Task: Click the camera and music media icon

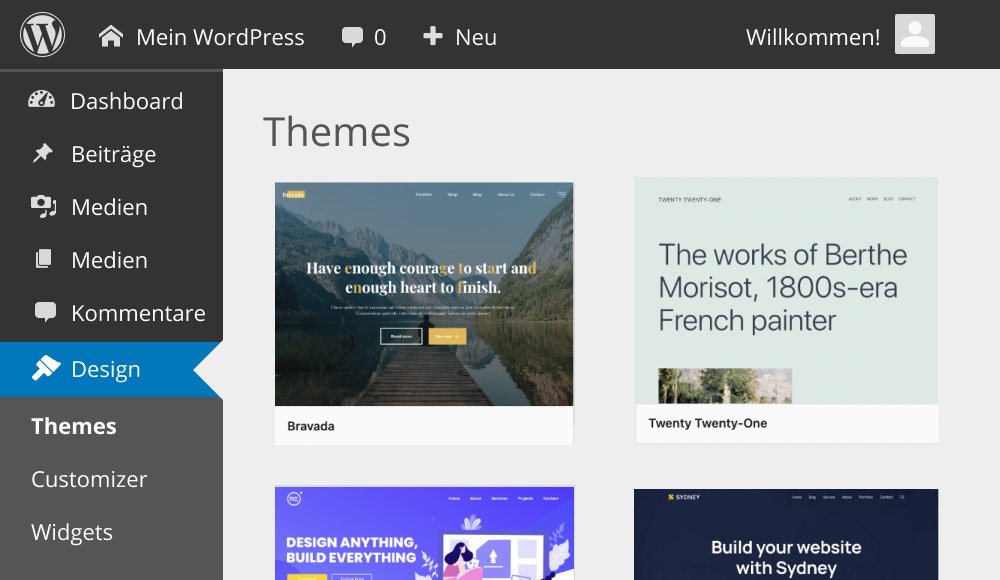Action: [x=43, y=206]
